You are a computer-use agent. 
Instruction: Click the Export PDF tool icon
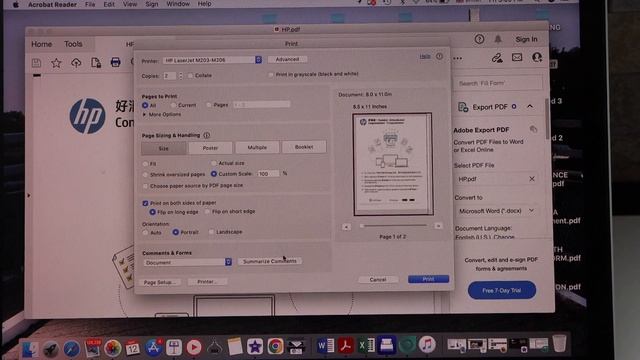pyautogui.click(x=463, y=107)
